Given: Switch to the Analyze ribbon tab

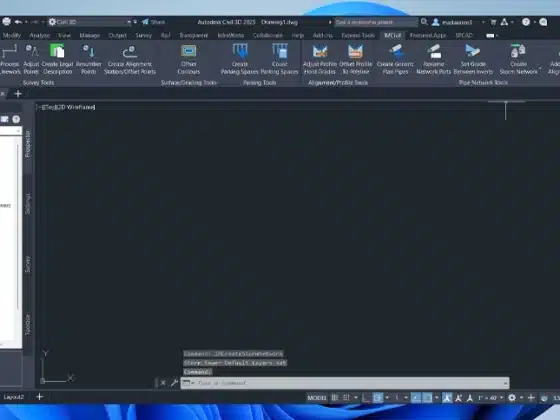Looking at the screenshot, I should tap(39, 35).
